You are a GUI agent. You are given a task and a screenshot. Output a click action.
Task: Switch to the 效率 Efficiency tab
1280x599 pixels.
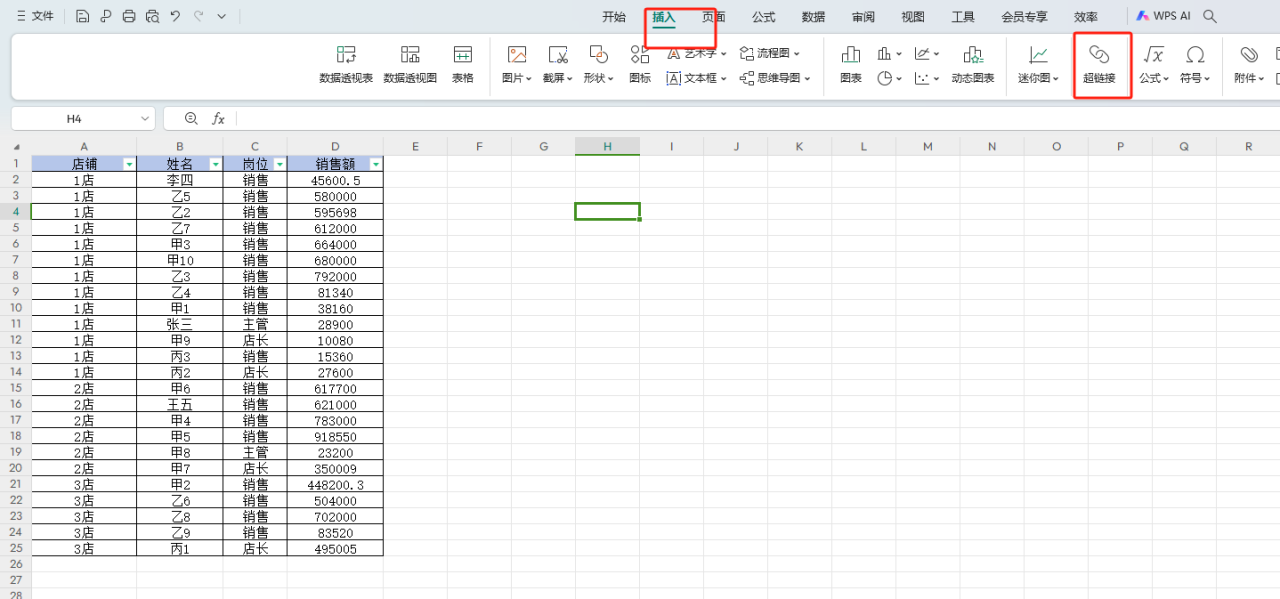coord(1086,17)
